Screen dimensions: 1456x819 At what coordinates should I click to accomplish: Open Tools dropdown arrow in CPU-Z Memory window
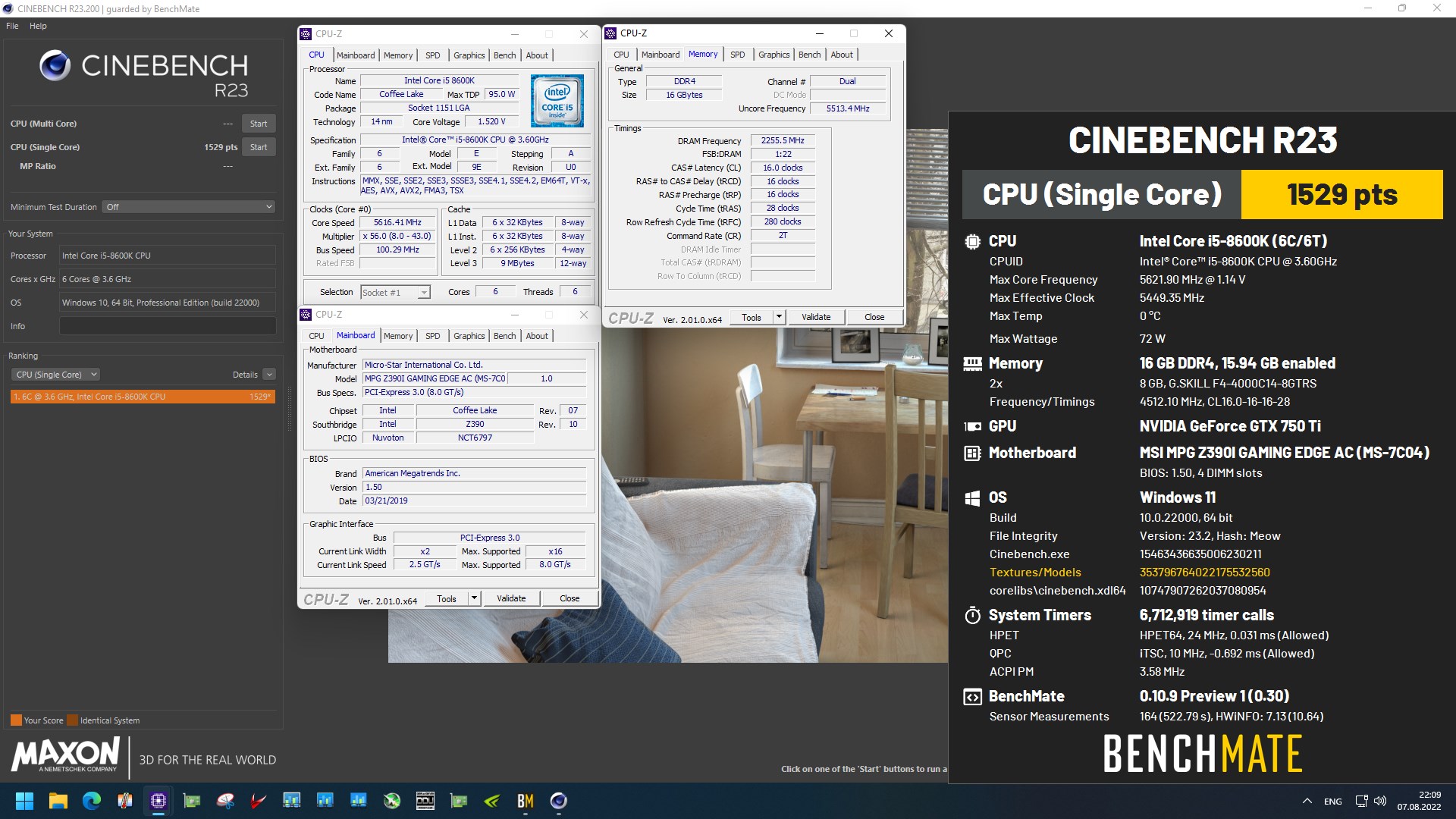coord(779,317)
